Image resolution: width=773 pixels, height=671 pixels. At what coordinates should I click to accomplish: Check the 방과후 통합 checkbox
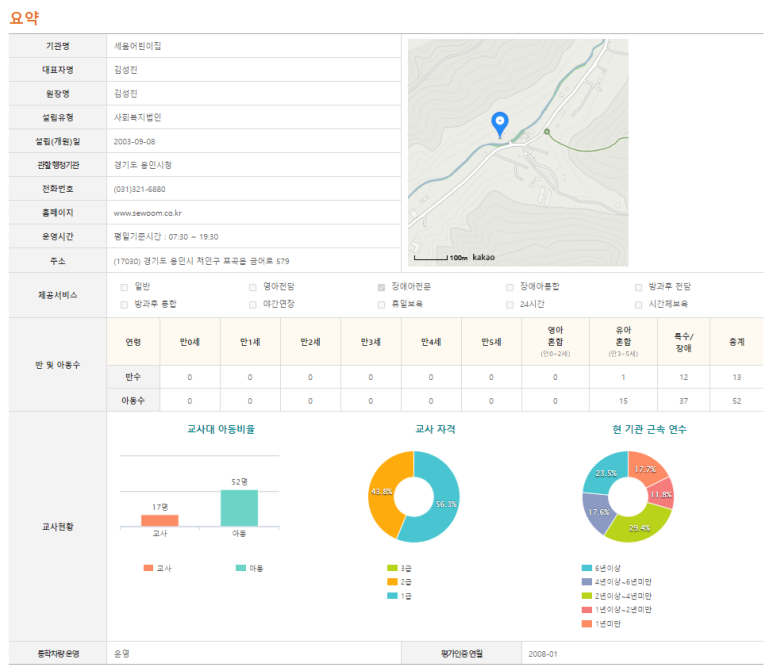[124, 305]
